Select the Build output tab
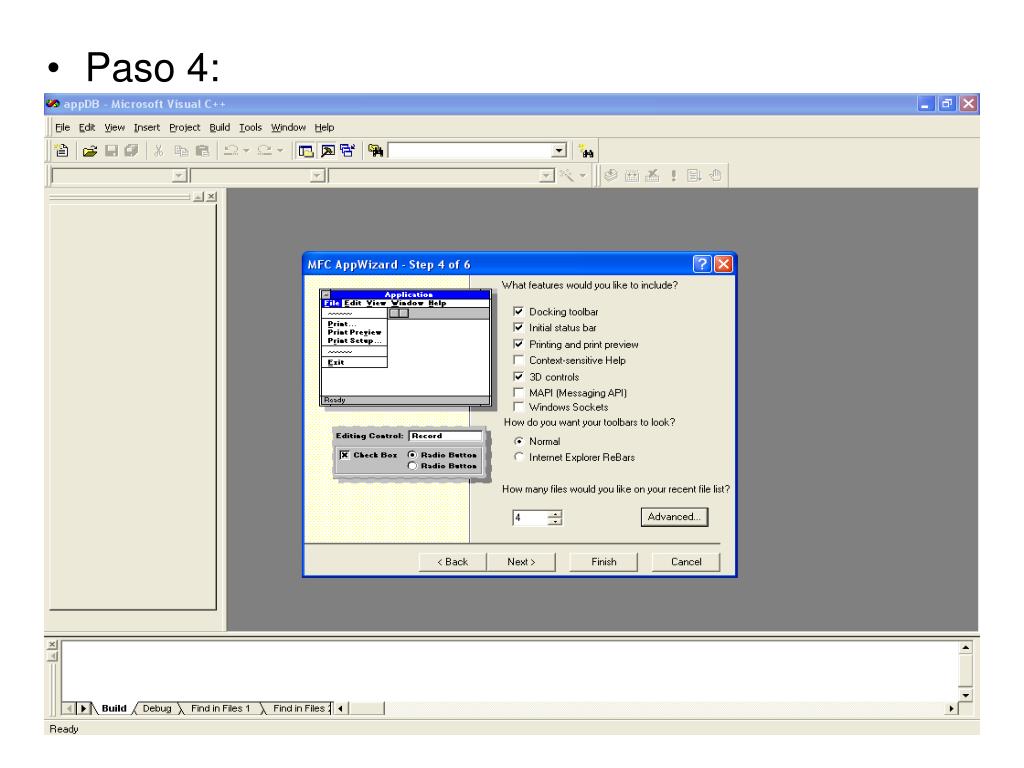 pos(114,709)
